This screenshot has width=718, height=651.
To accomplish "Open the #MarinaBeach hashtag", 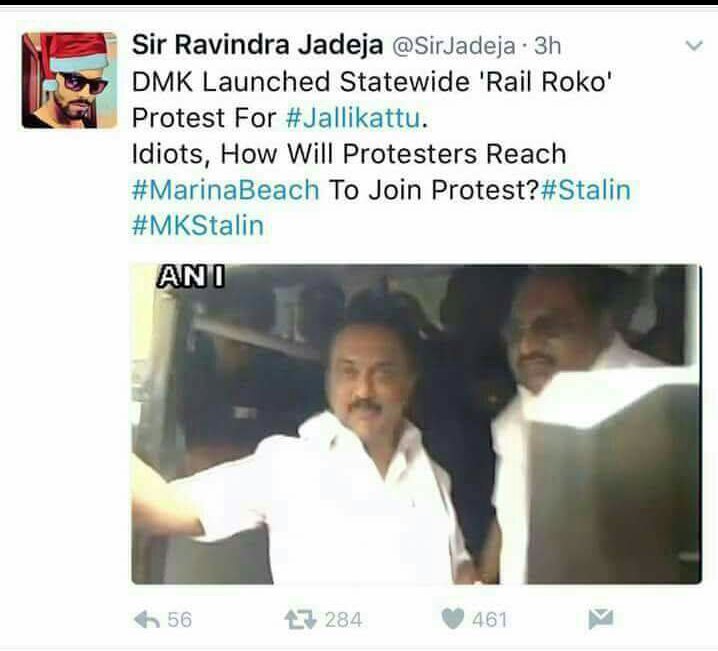I will tap(225, 190).
